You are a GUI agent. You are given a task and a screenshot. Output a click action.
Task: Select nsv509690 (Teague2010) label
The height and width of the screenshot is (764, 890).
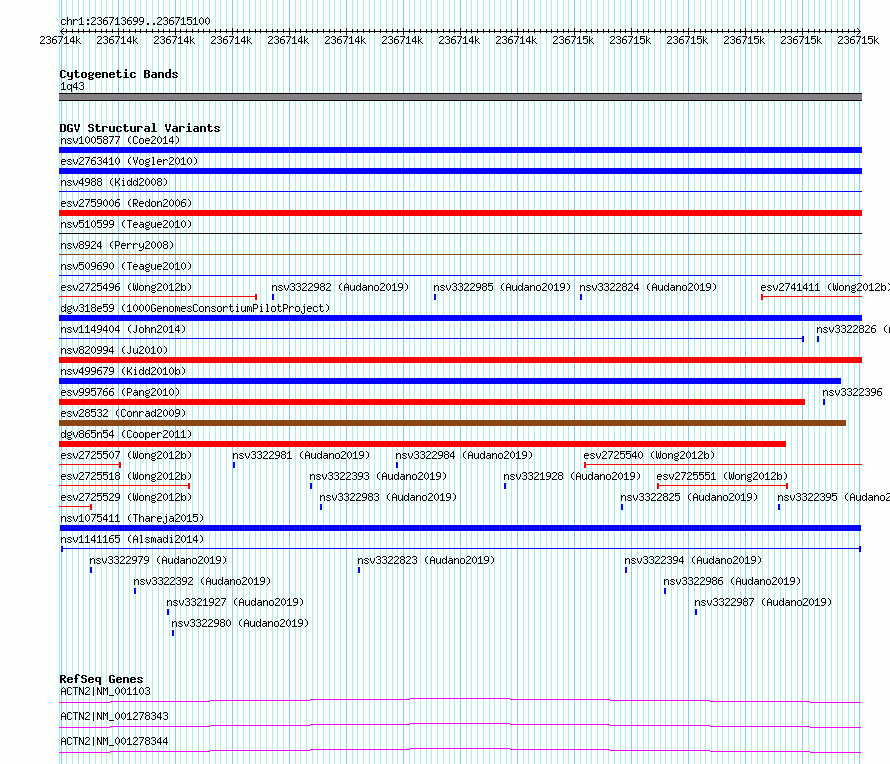126,266
